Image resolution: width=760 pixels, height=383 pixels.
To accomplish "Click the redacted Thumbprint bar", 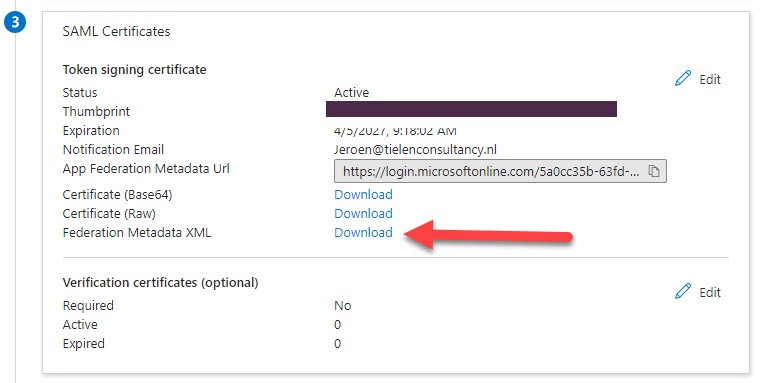I will (x=471, y=109).
